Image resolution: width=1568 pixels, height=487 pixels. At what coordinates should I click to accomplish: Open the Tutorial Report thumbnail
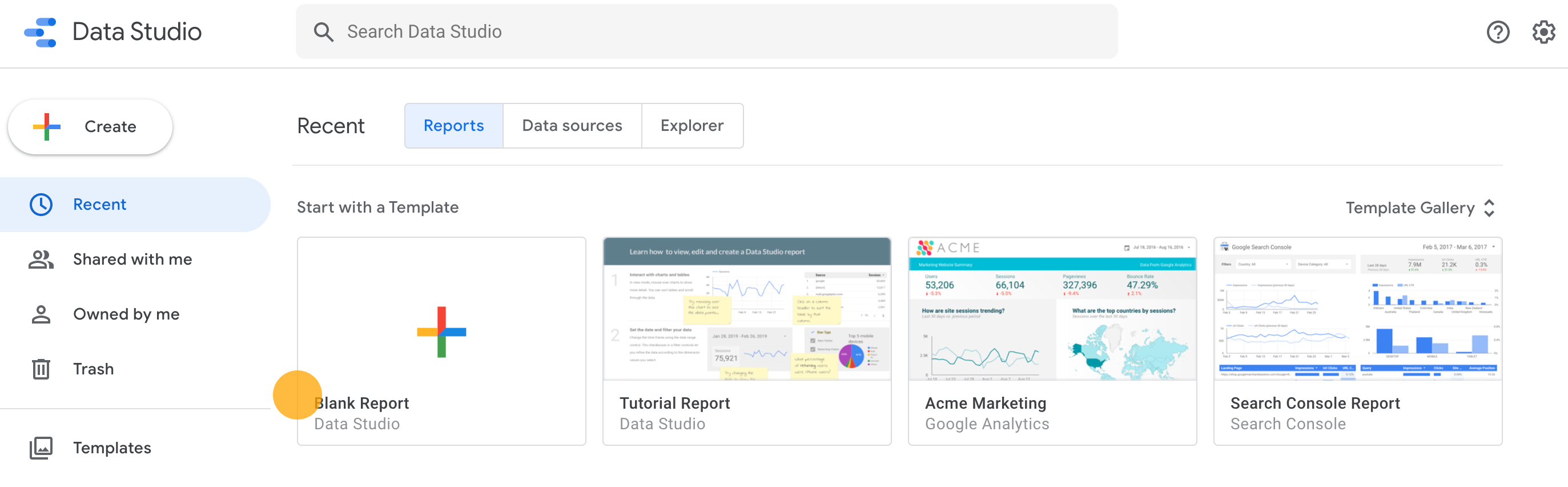coord(747,309)
